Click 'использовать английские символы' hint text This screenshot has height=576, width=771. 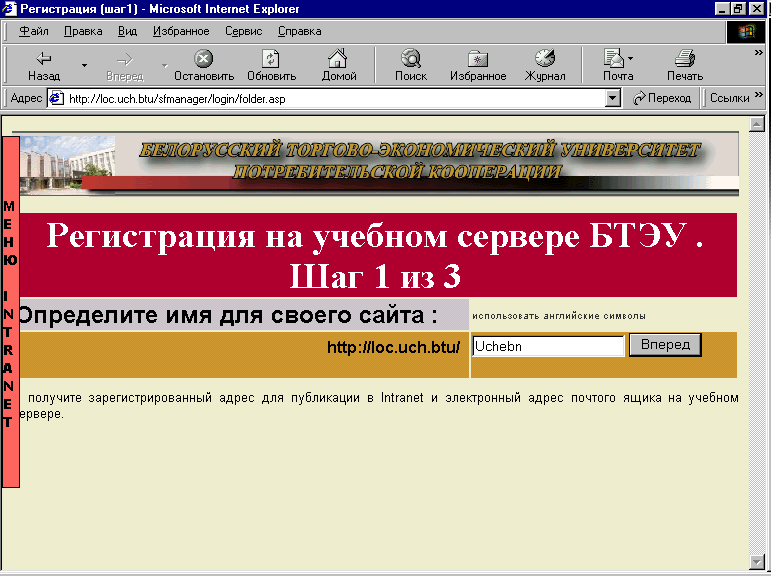pyautogui.click(x=559, y=316)
